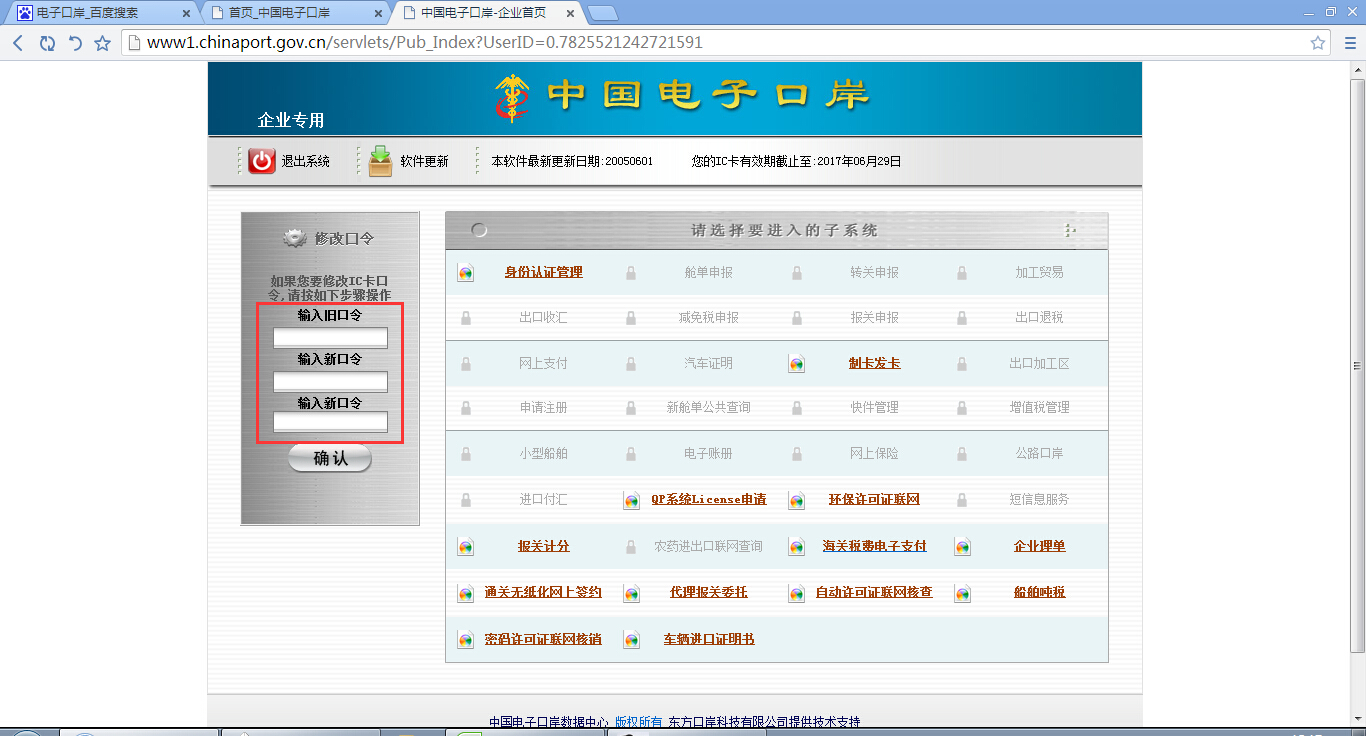This screenshot has height=736, width=1366.
Task: Click the lock icon beside 网上支付
Action: 465,364
